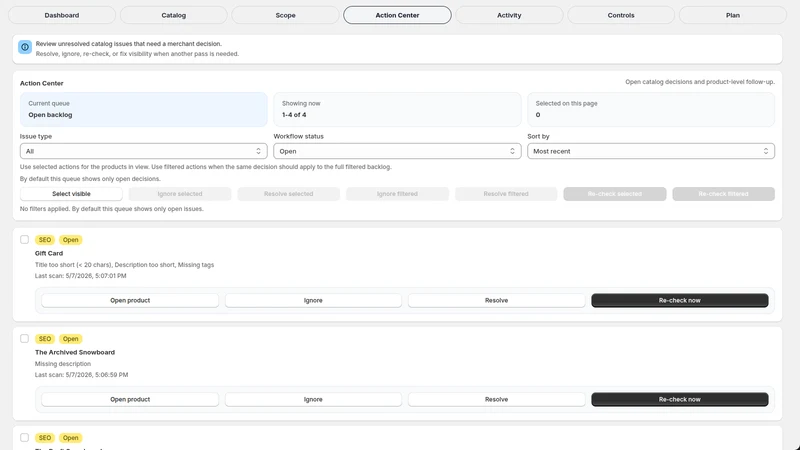Screen dimensions: 800x450
Task: Open product for The Archived Snowboard
Action: tap(130, 399)
